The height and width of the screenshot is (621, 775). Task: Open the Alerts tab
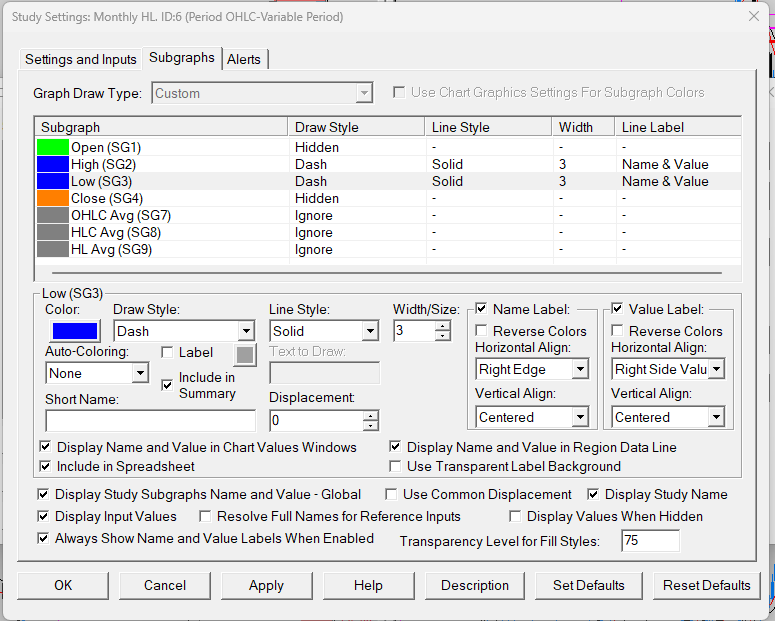click(x=244, y=59)
